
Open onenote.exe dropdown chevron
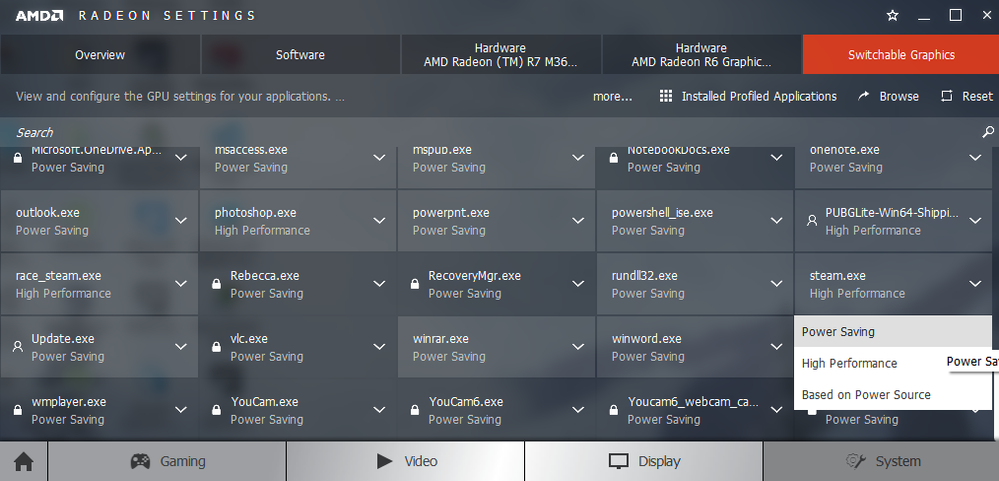pos(975,157)
